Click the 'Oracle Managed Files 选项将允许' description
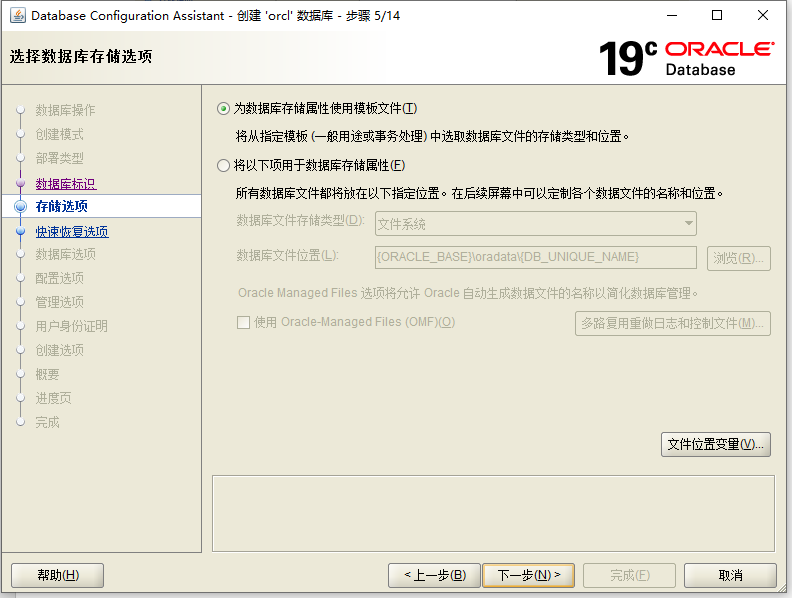The image size is (792, 598). pos(468,293)
